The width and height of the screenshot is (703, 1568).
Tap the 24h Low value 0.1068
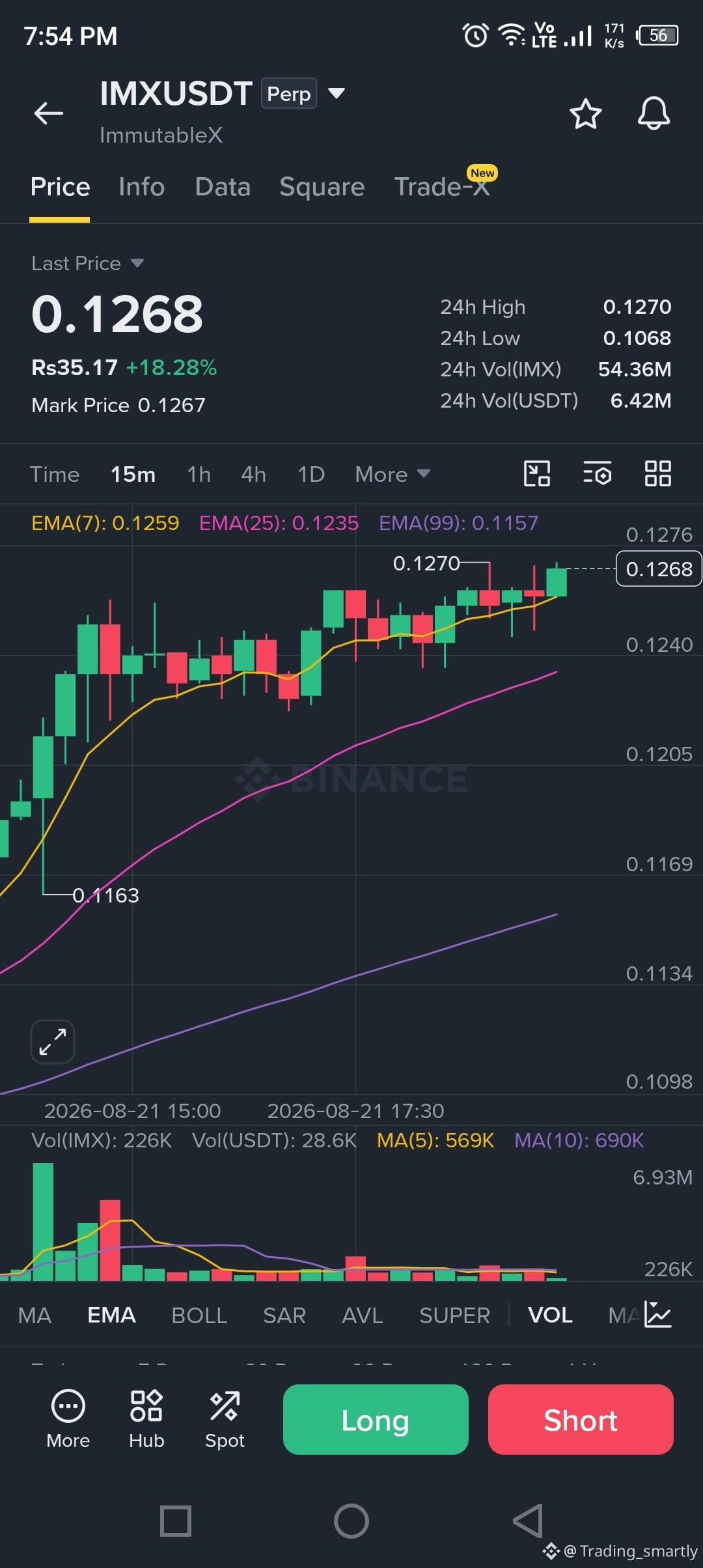coord(637,338)
